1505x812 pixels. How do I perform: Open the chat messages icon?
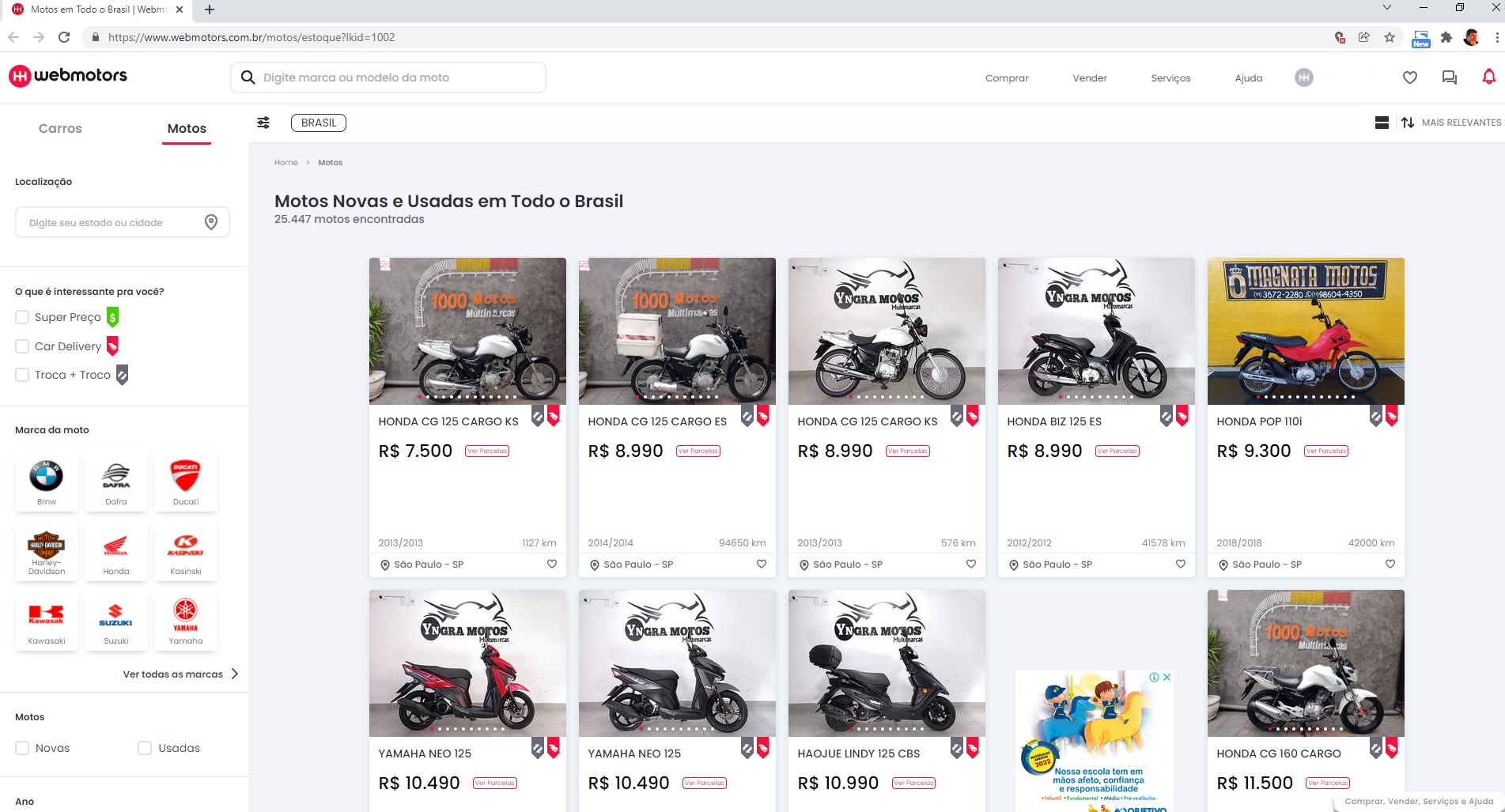(1449, 77)
